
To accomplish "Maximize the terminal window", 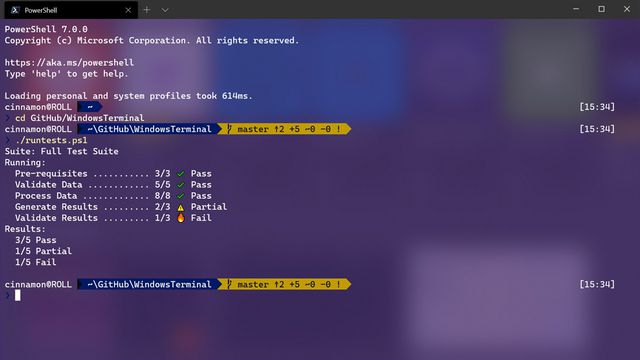I will pos(601,9).
